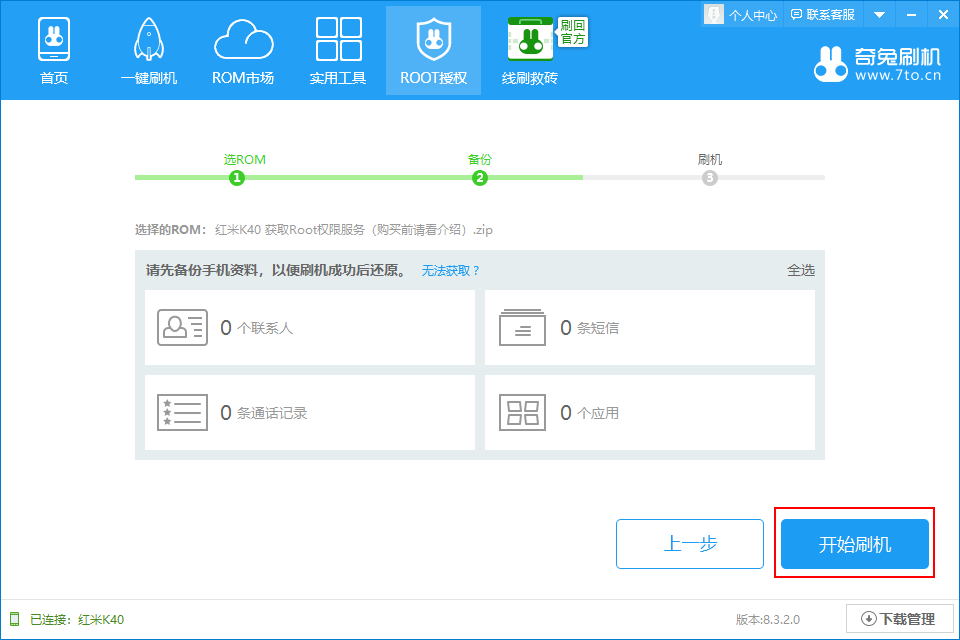The width and height of the screenshot is (960, 640).
Task: Click the www.7to.cn website text
Action: (x=898, y=76)
